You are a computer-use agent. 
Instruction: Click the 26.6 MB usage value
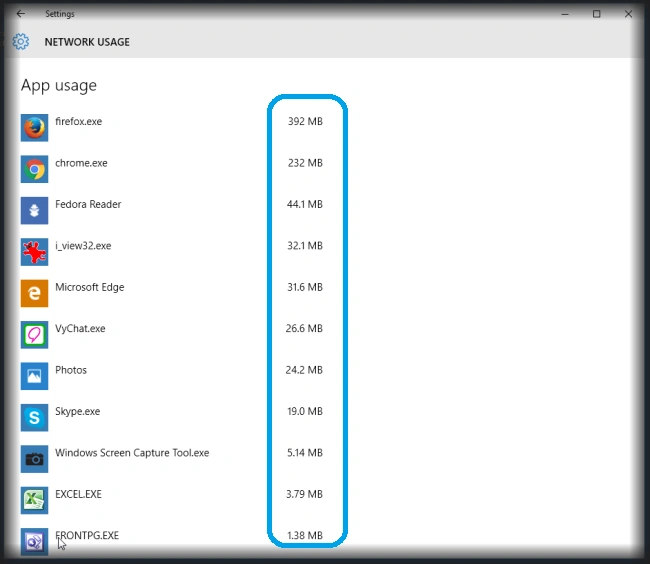click(304, 329)
